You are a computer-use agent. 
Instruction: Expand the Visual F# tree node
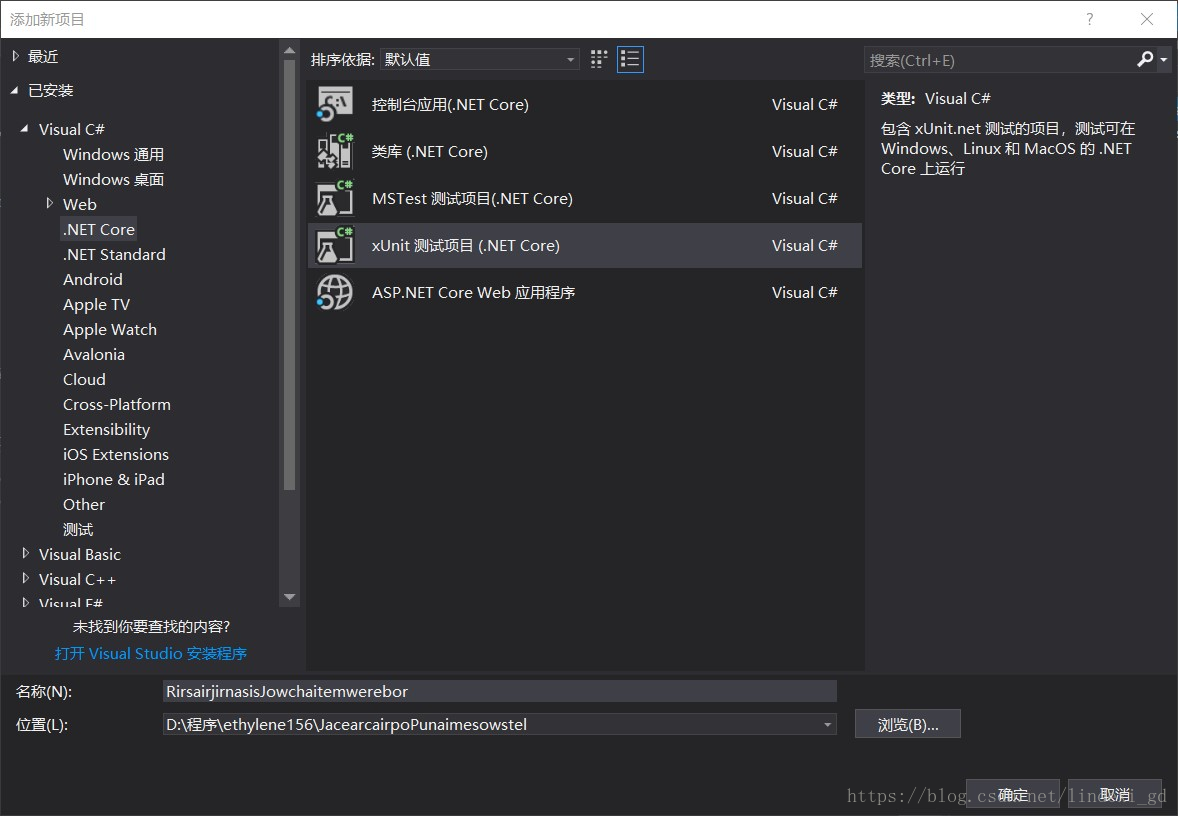(x=26, y=603)
